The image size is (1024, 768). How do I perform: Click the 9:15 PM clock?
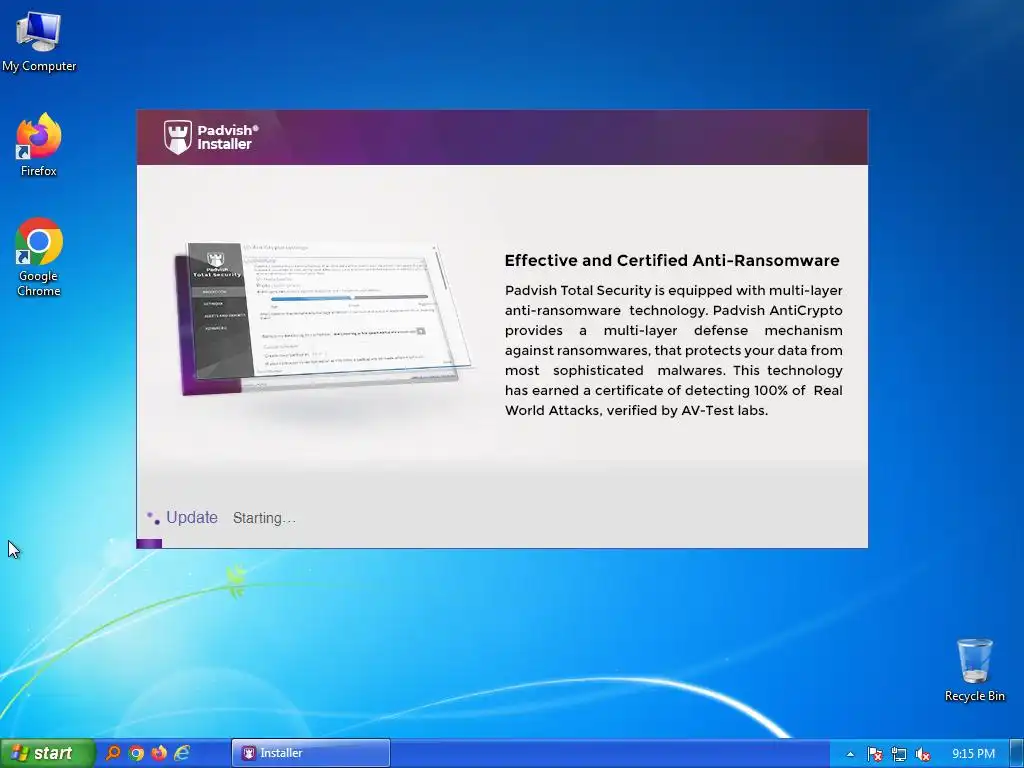point(973,754)
